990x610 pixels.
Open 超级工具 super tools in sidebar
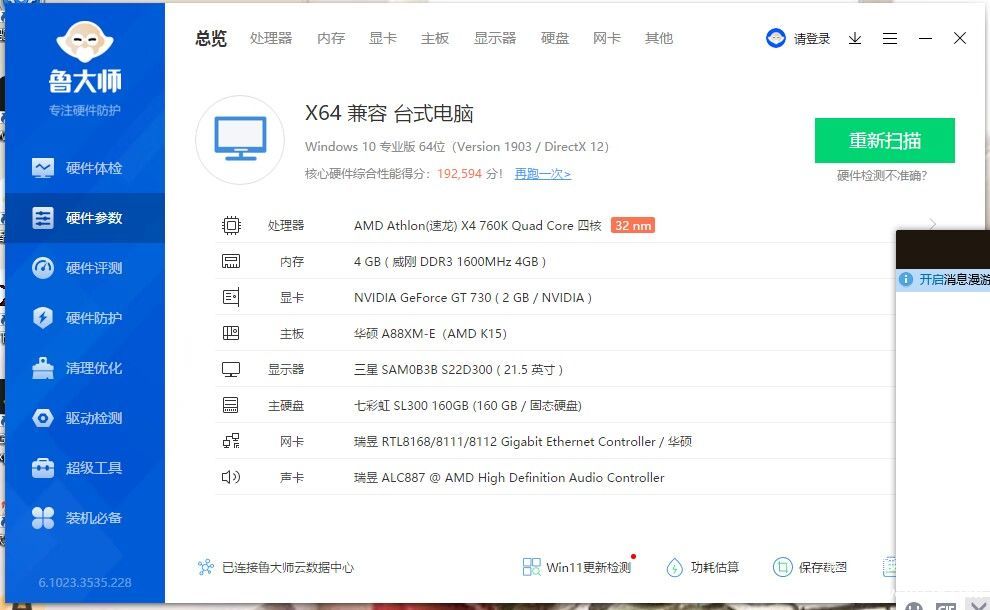tap(85, 468)
